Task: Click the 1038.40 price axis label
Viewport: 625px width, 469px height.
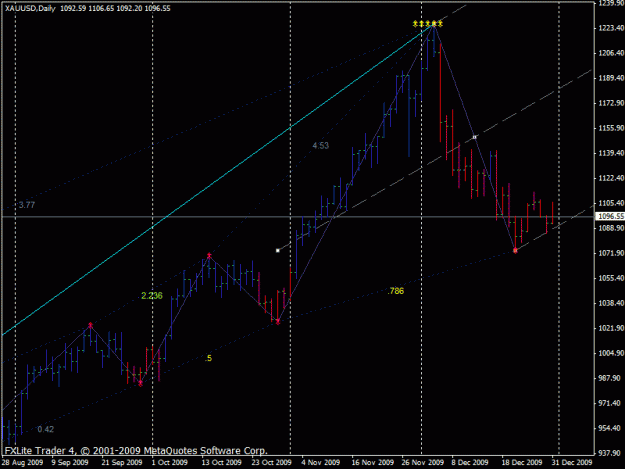Action: [x=611, y=303]
